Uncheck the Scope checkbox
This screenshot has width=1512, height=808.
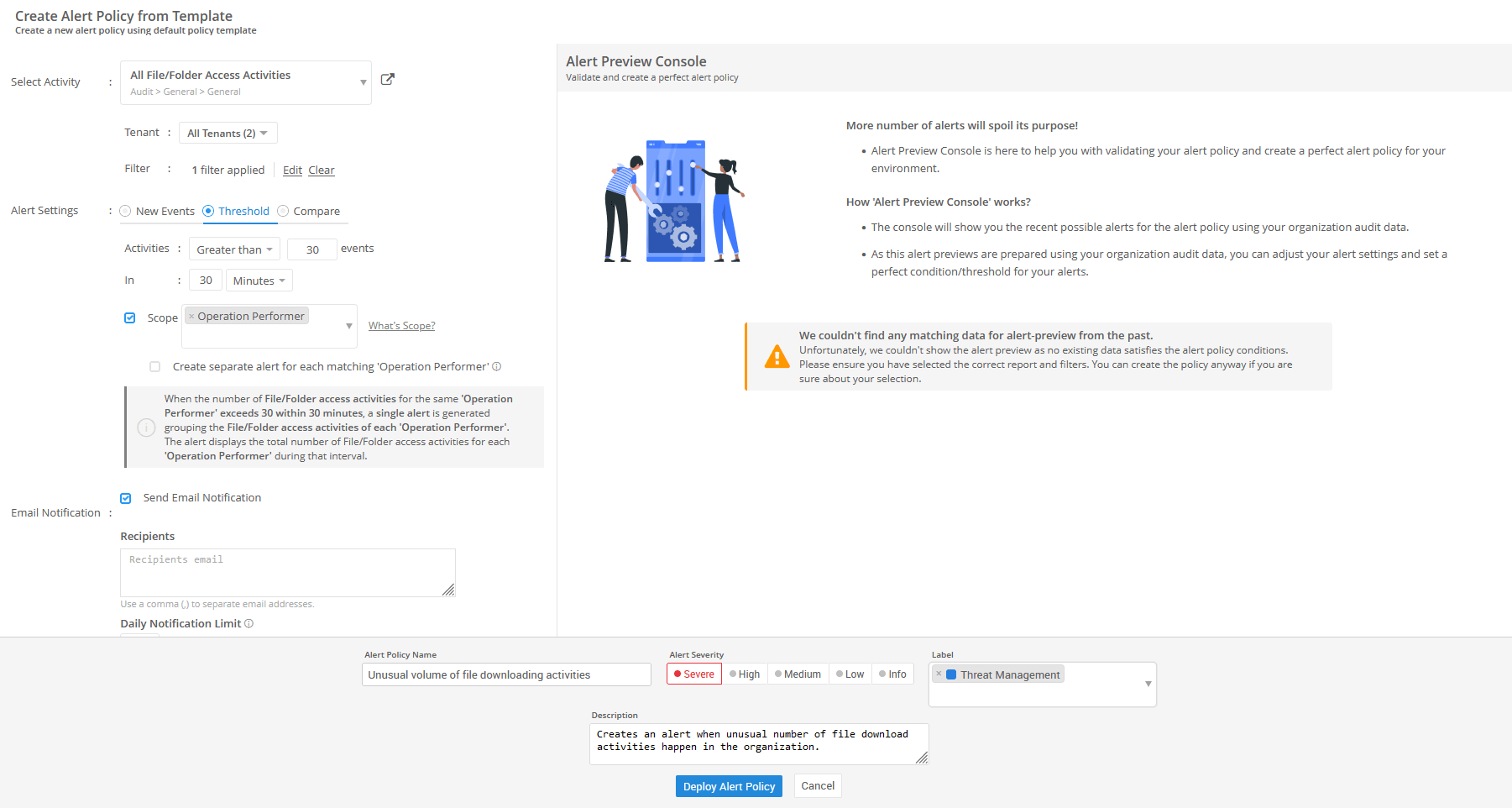pos(130,317)
